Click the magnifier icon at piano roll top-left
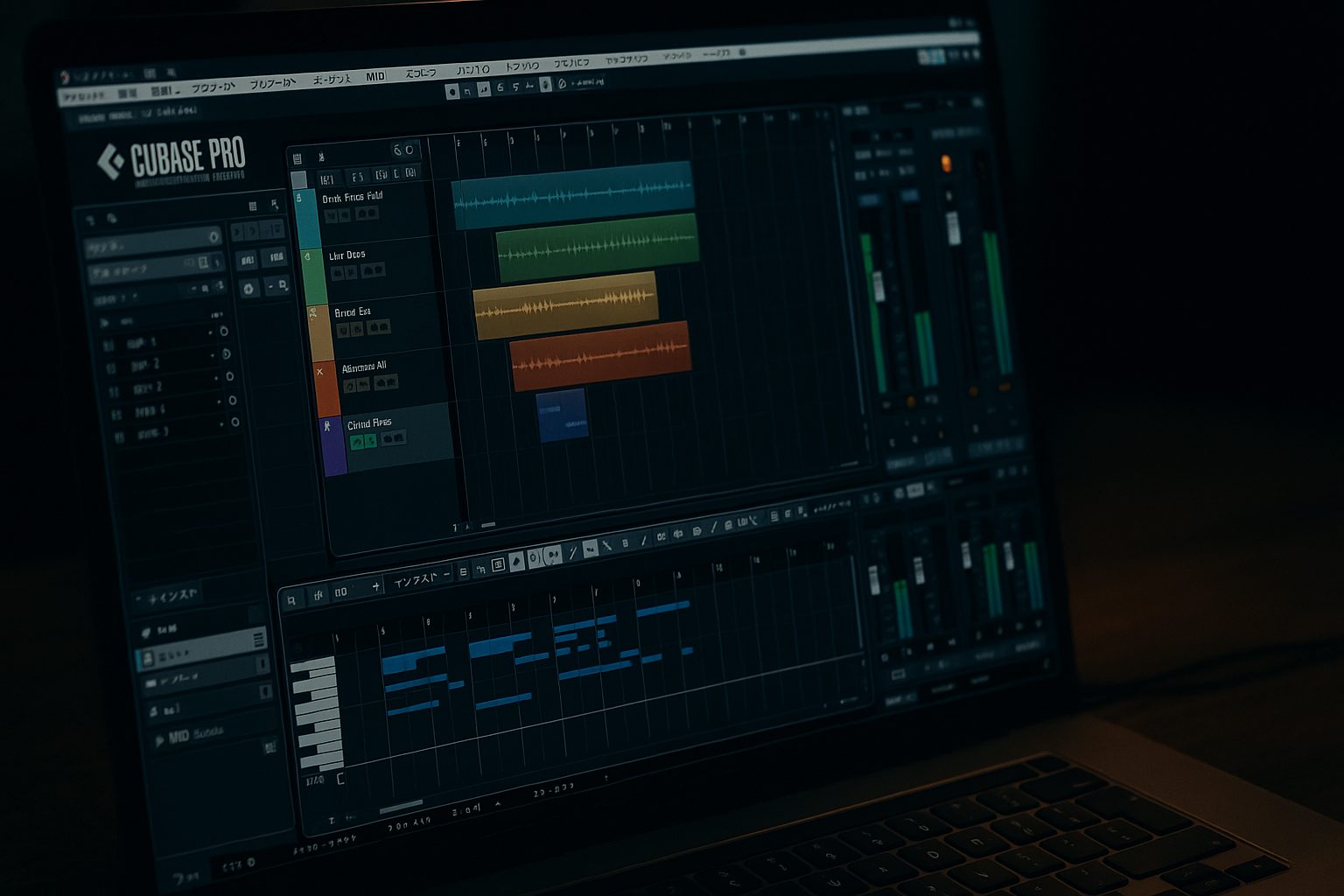The width and height of the screenshot is (1344, 896). pos(291,599)
